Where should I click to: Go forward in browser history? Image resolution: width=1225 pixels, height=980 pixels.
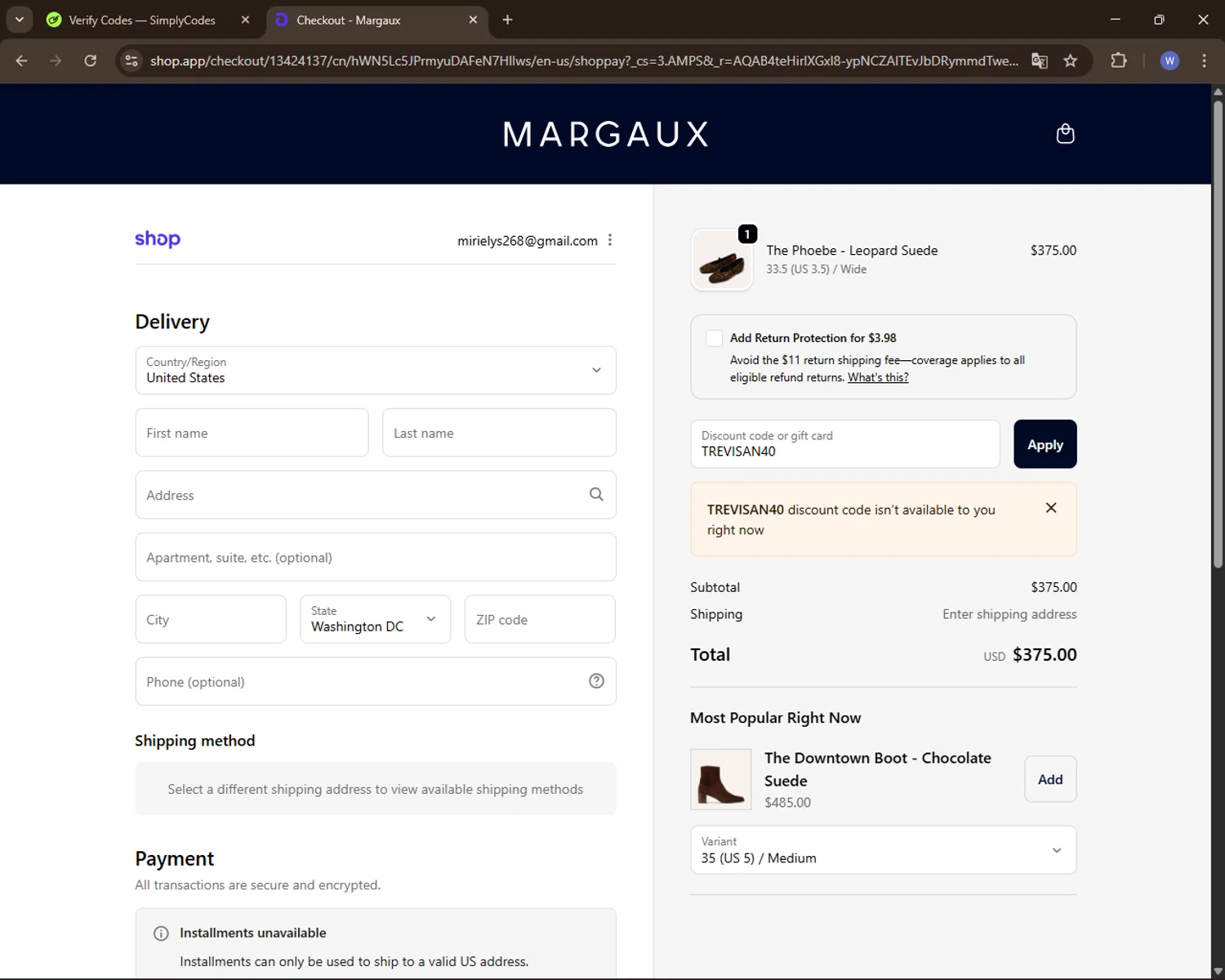point(56,60)
